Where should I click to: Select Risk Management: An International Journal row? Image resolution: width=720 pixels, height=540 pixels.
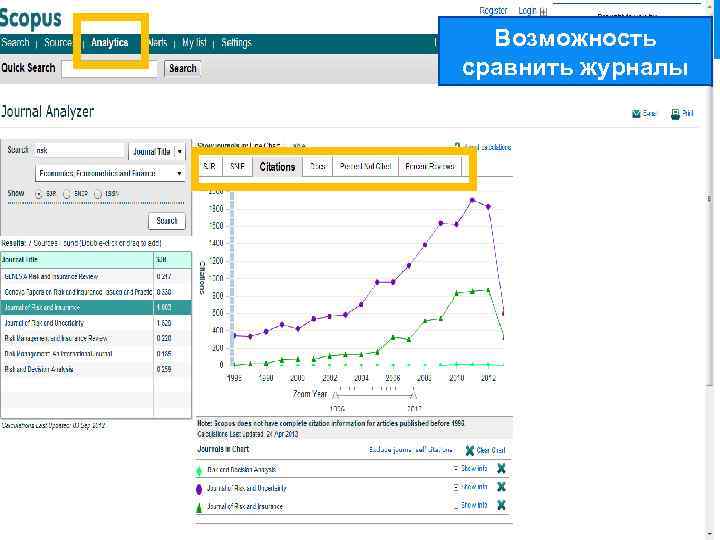(96, 354)
